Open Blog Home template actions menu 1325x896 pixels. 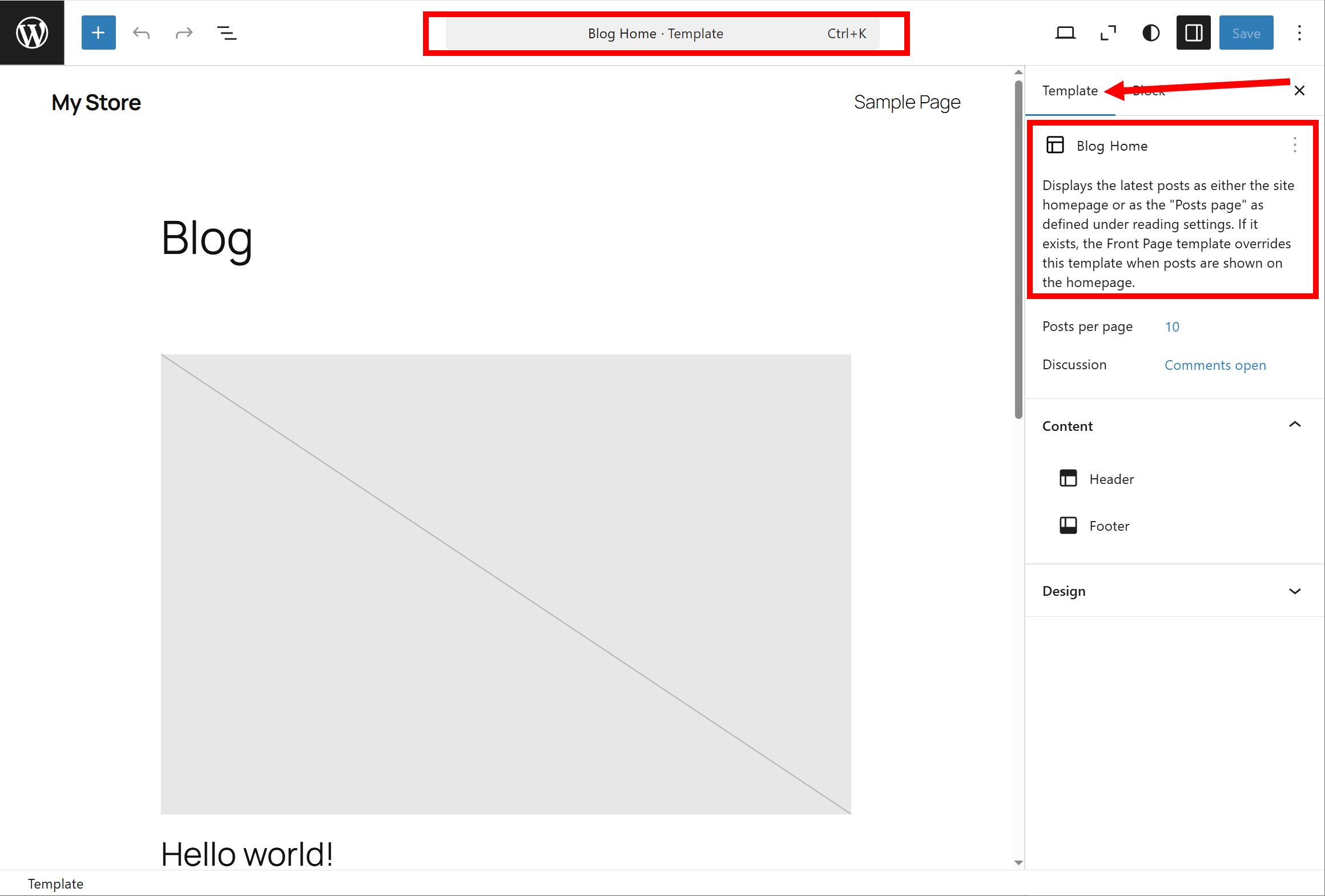(x=1294, y=145)
